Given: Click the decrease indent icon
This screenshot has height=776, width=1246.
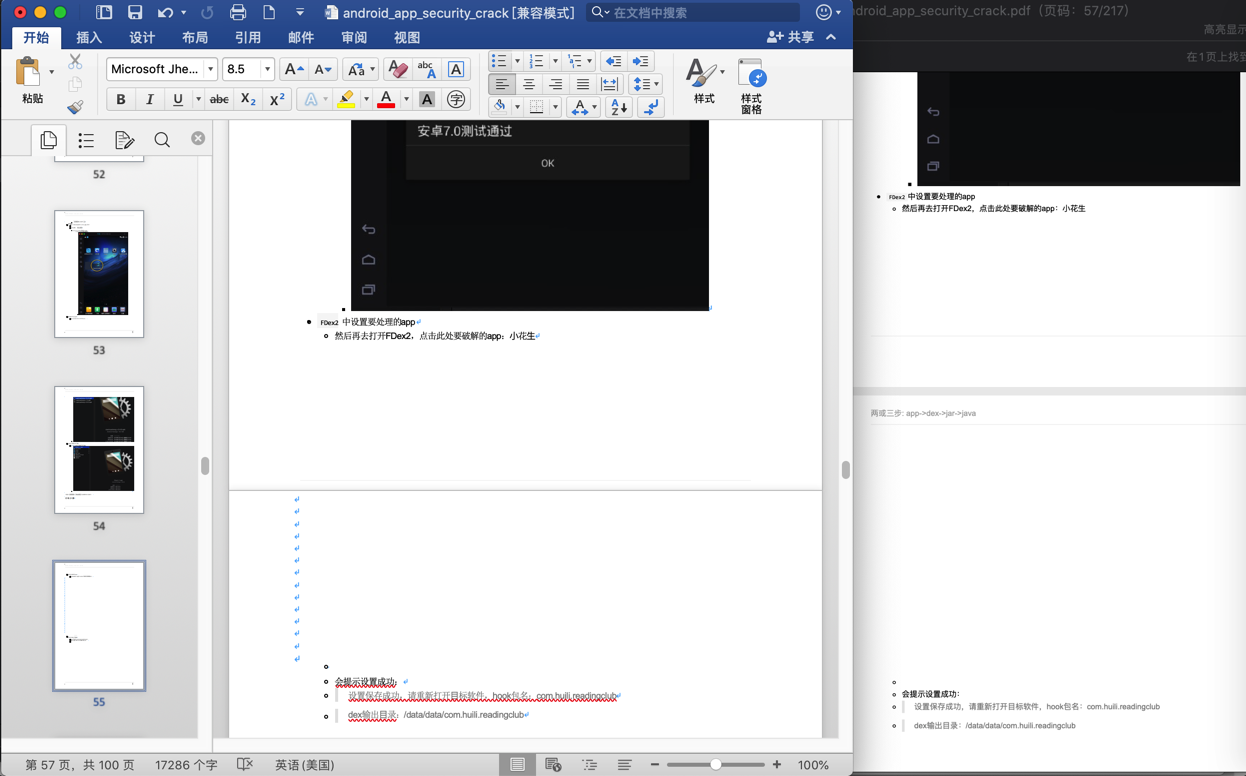Looking at the screenshot, I should [613, 61].
